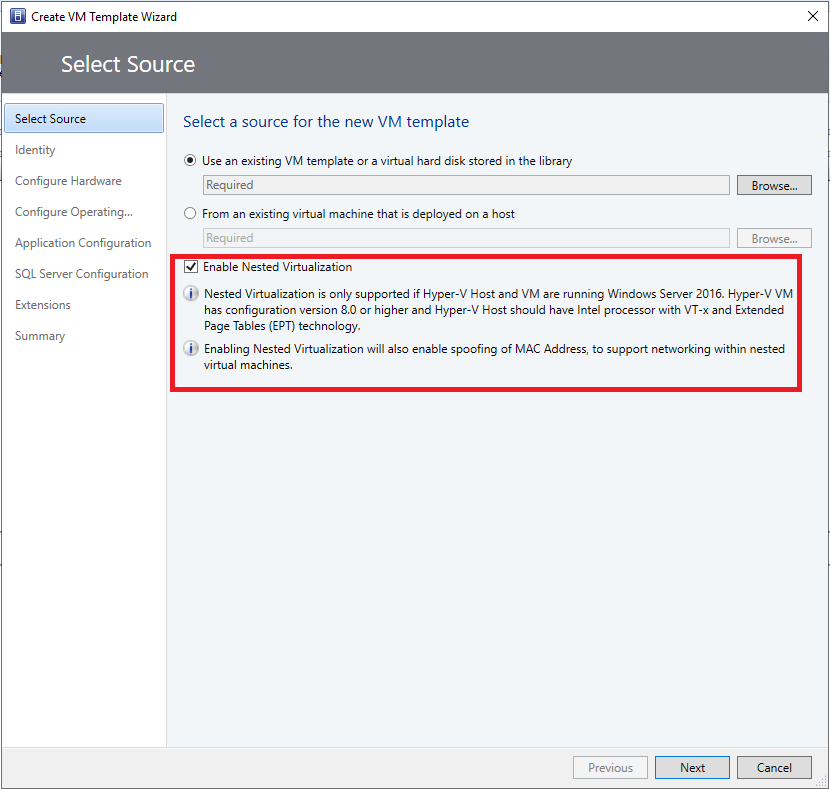
Task: Click the info icon about Nested Virtualization requirements
Action: click(191, 292)
